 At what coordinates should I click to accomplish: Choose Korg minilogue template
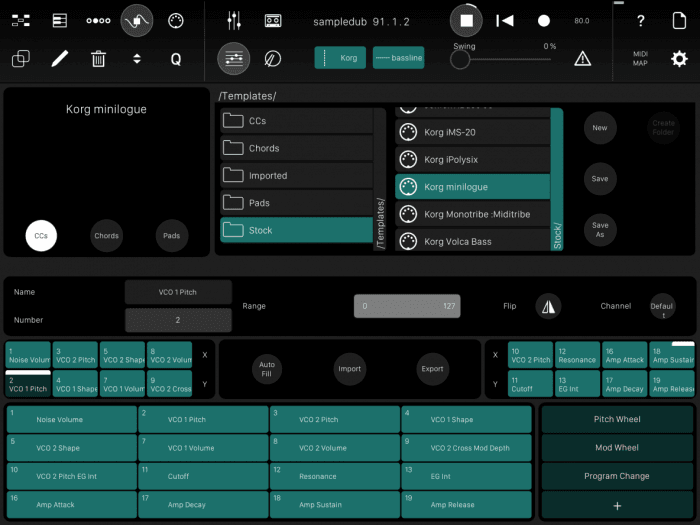pos(473,187)
